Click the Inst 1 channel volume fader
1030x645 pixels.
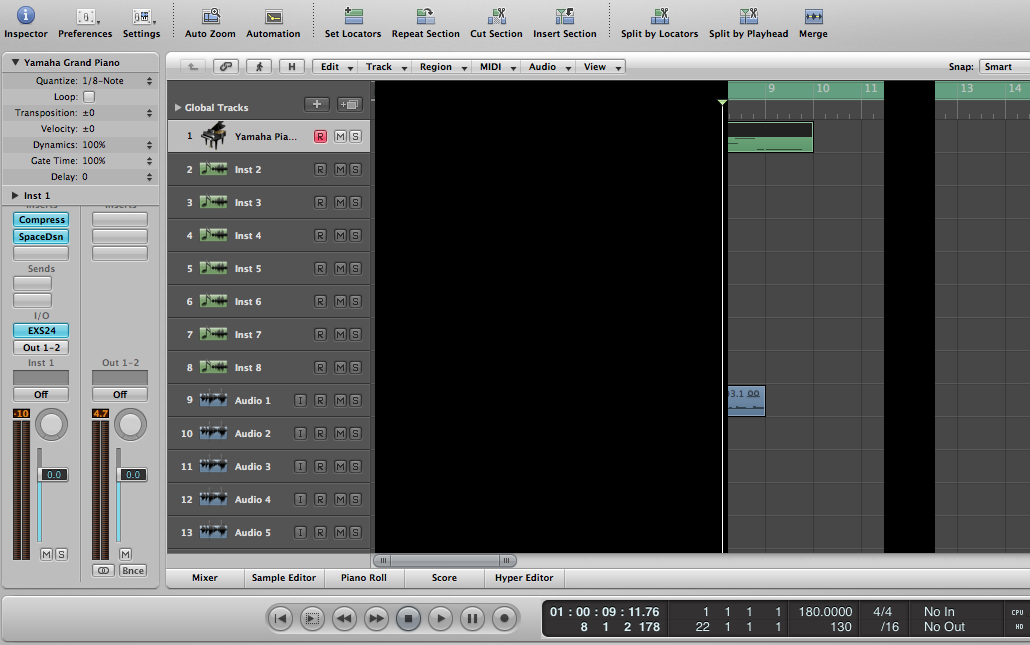[x=53, y=475]
